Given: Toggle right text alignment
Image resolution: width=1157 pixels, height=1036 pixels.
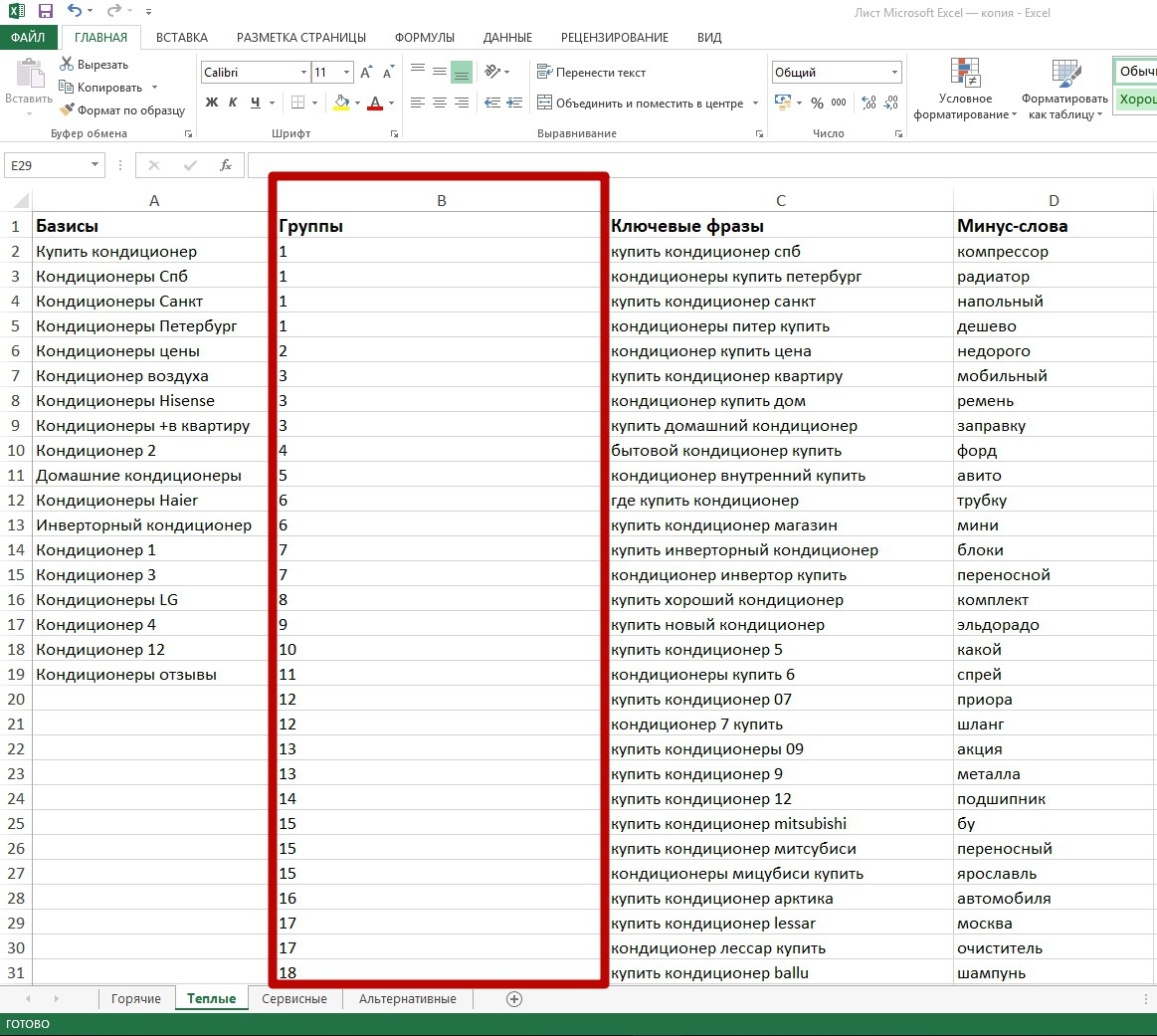Looking at the screenshot, I should point(462,103).
